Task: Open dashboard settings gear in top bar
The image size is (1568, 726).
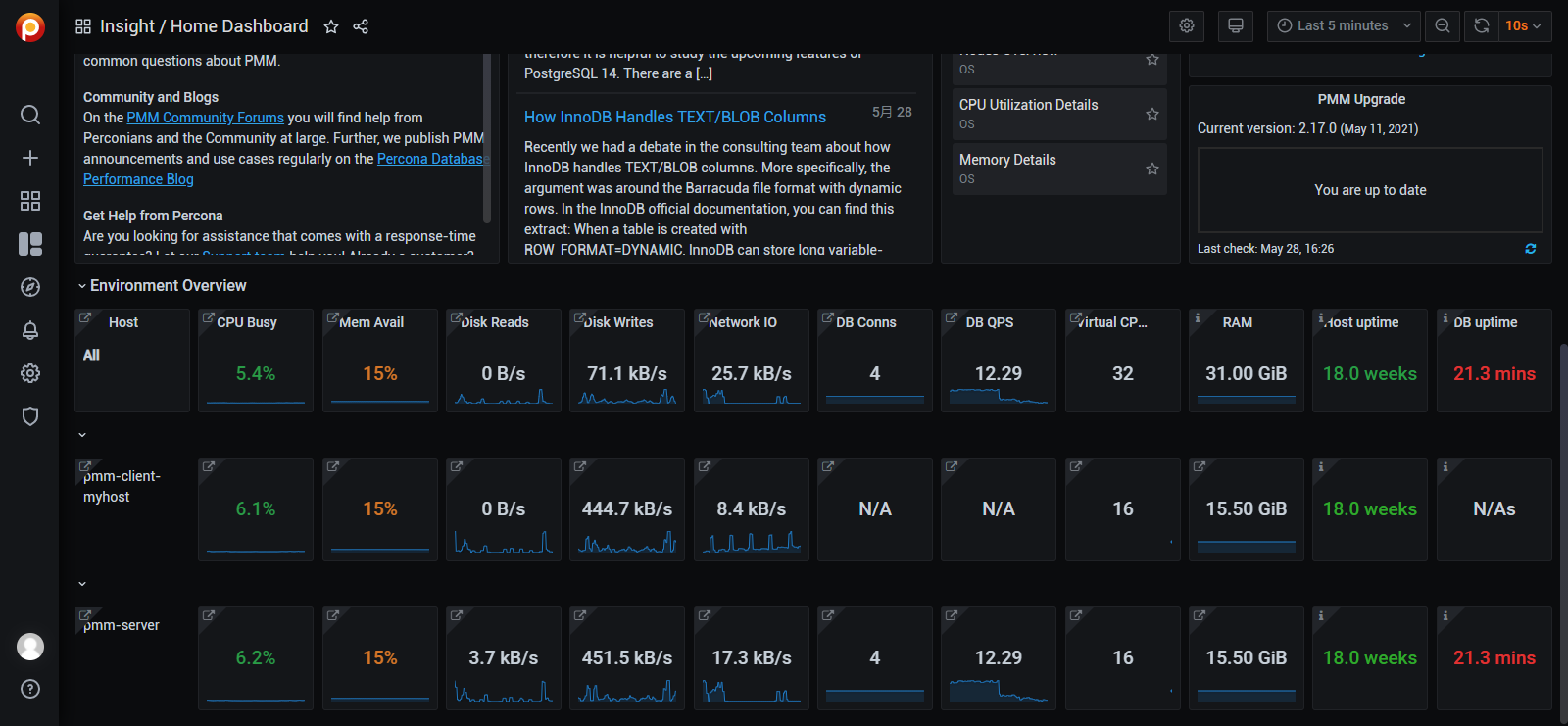Action: 1187,25
